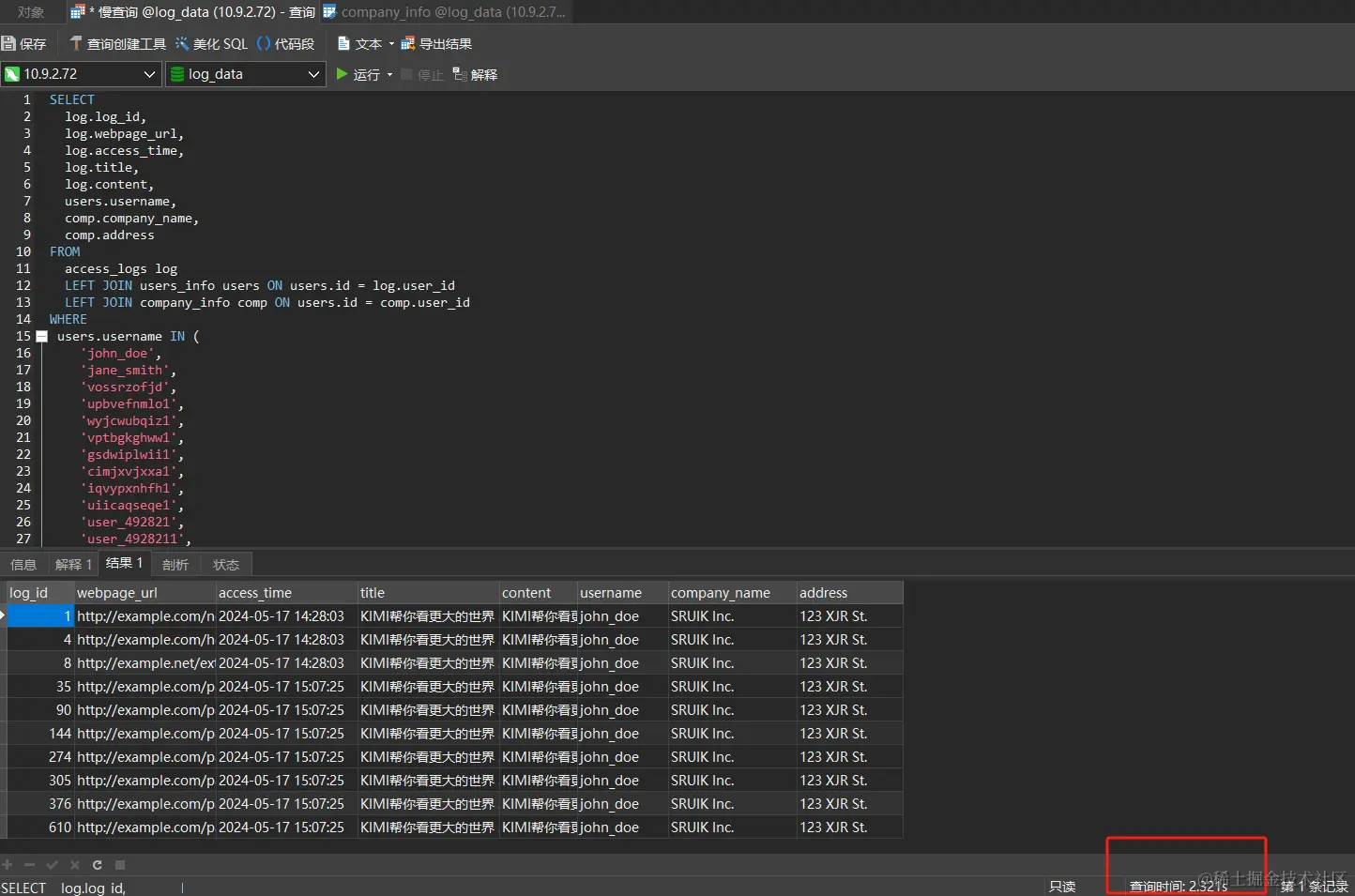Click the SELECT keyword on line 1
Image resolution: width=1355 pixels, height=896 pixels.
tap(72, 99)
